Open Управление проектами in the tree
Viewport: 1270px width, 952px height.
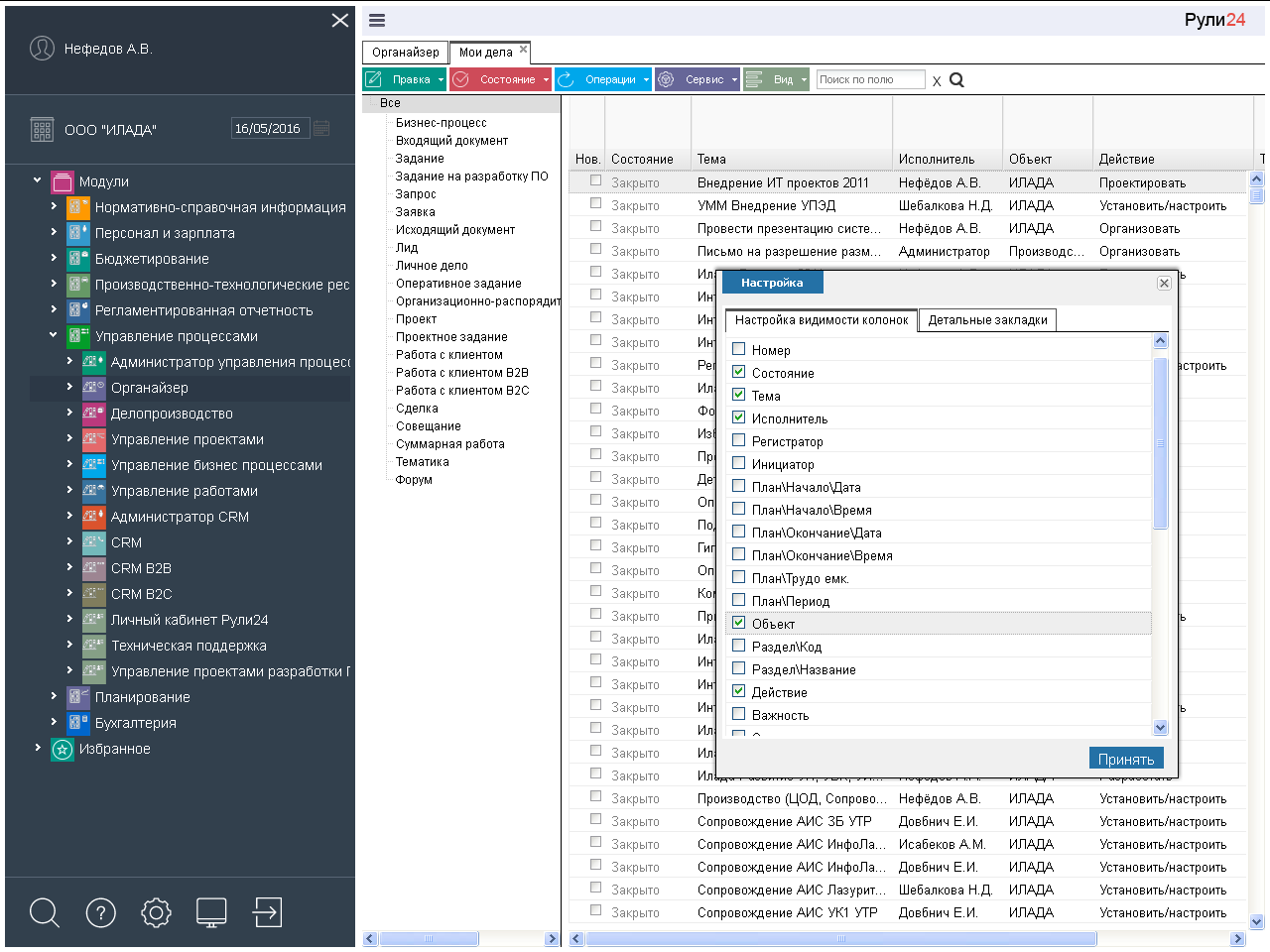(x=188, y=439)
